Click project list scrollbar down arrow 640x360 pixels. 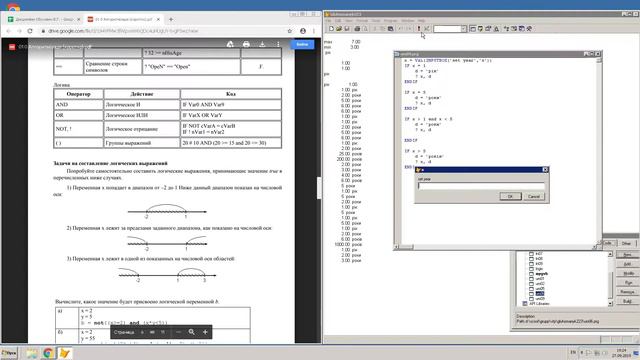(610, 303)
